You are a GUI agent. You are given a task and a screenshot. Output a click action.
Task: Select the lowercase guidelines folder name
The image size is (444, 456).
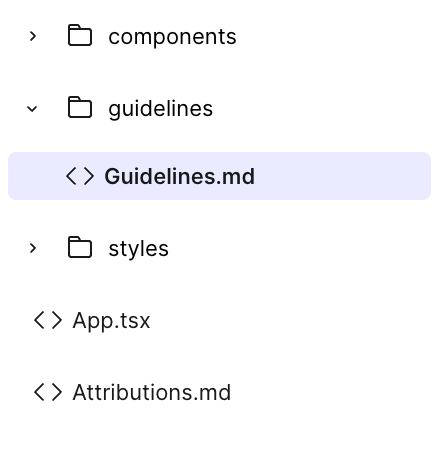(160, 109)
